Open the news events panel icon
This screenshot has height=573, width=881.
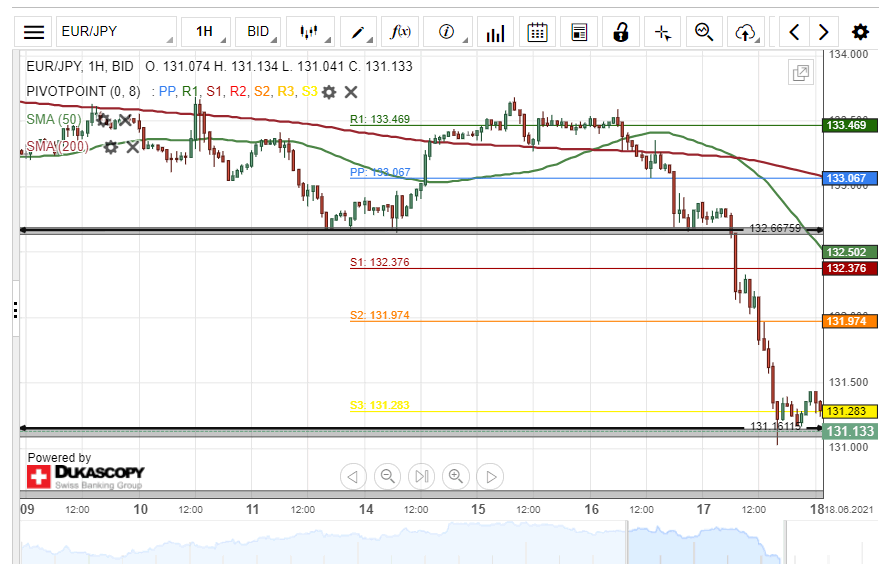[579, 32]
